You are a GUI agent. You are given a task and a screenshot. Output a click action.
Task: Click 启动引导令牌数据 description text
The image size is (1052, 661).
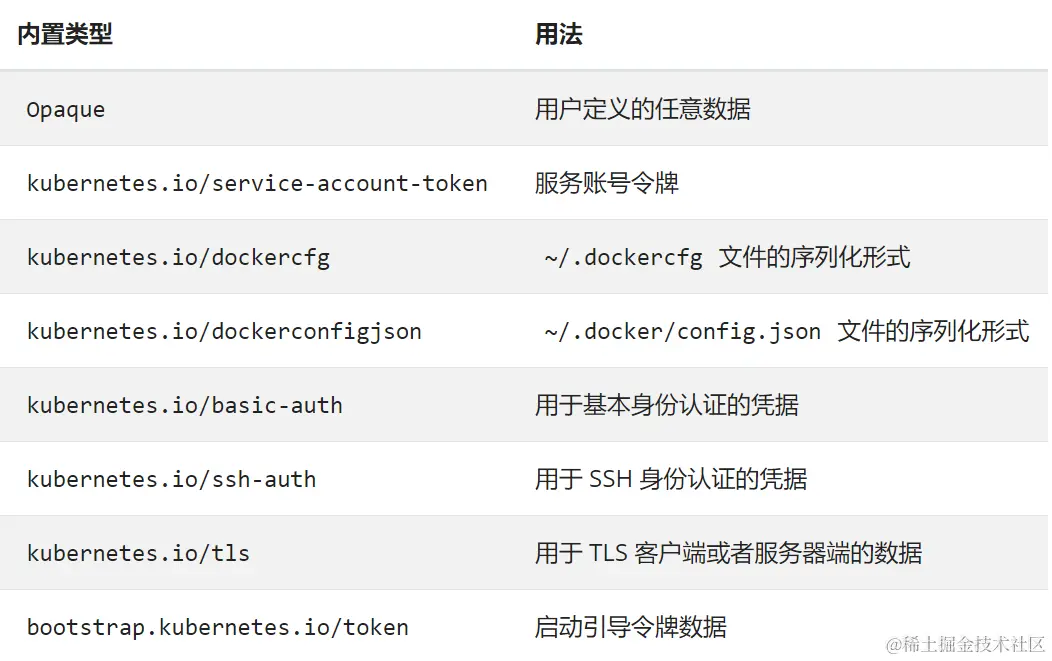[630, 627]
